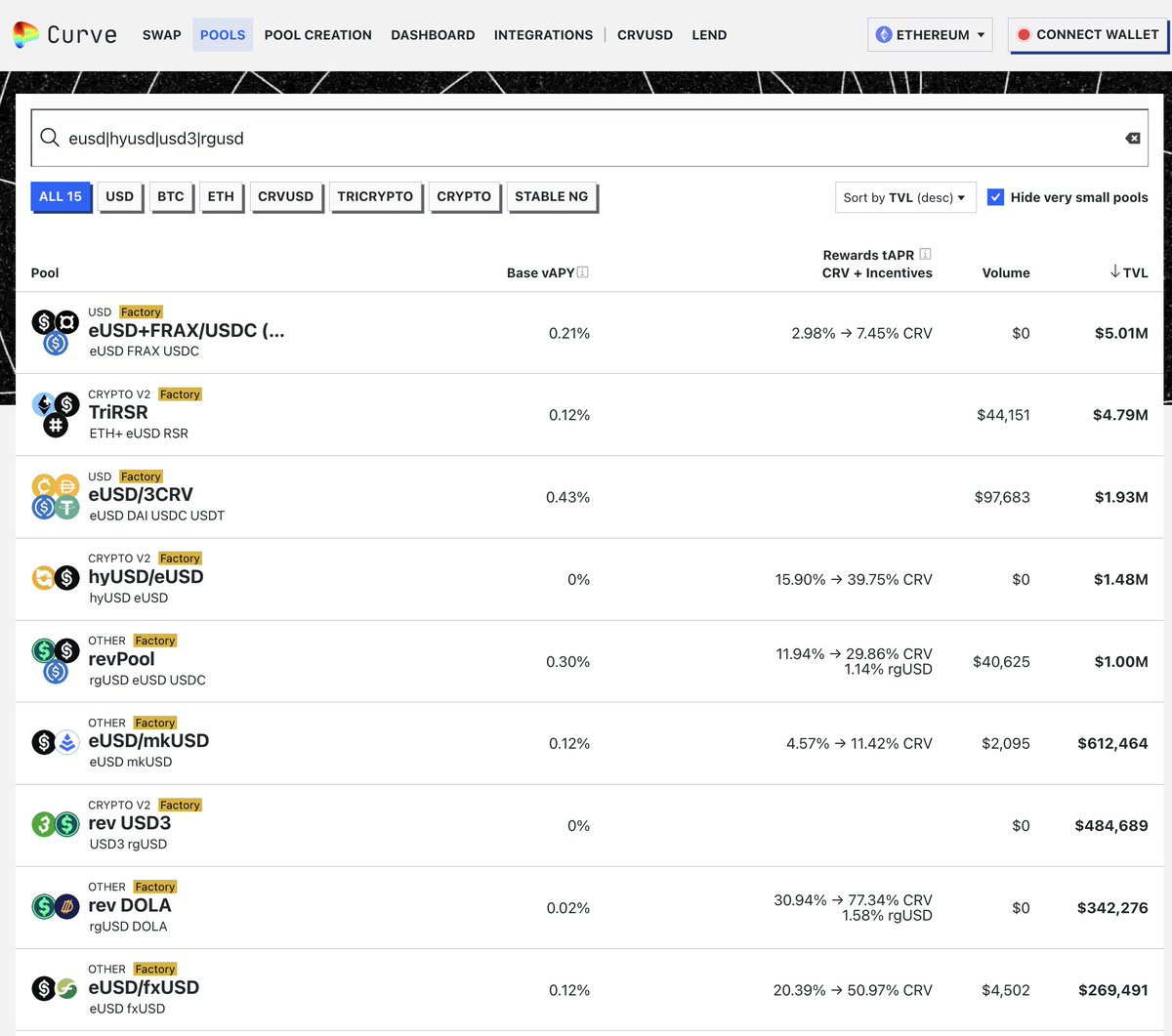Open Integrations page

[x=543, y=34]
